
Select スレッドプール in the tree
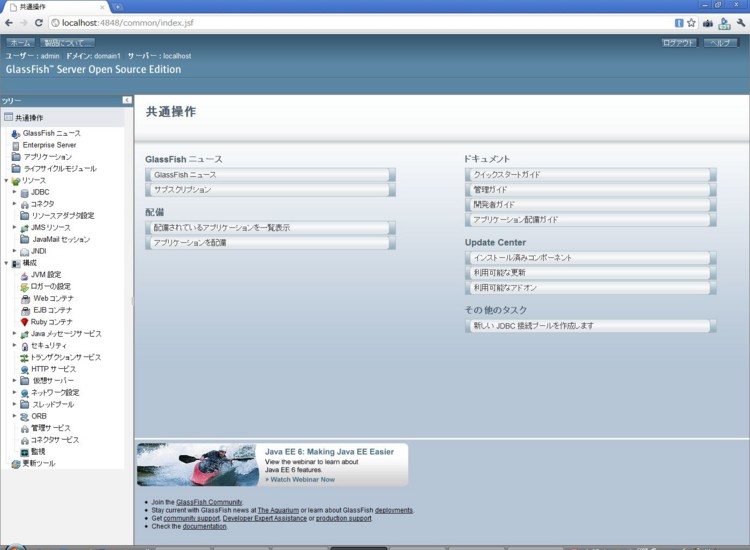[53, 405]
